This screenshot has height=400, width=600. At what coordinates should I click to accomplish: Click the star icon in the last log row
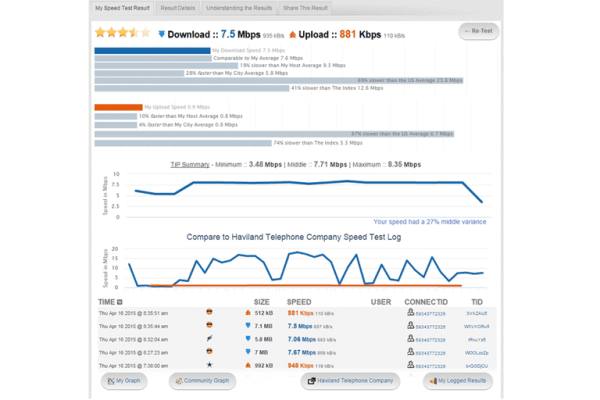[x=210, y=365]
